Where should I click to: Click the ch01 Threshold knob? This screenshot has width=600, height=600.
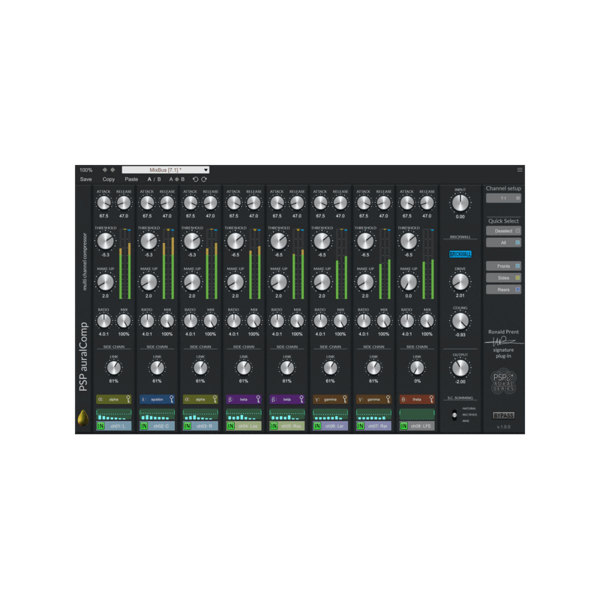[106, 241]
